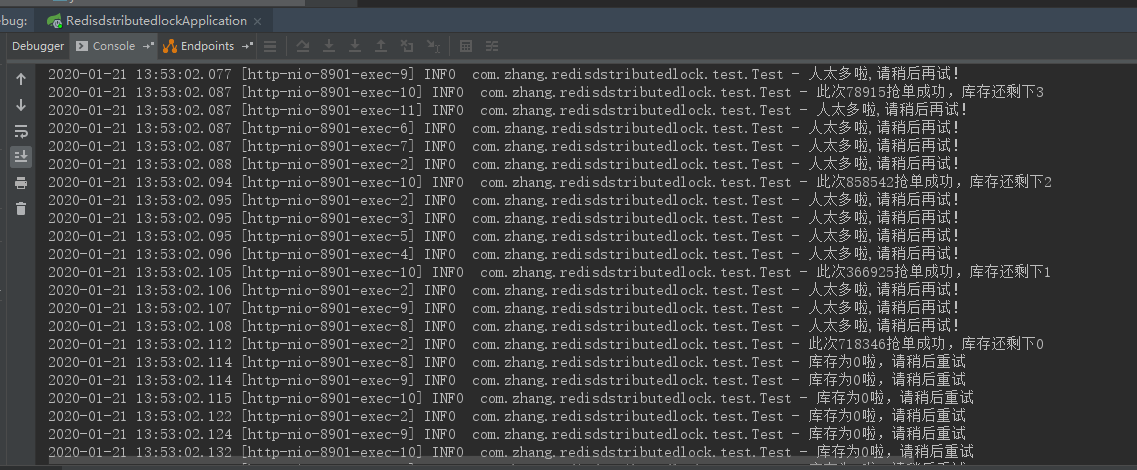1137x470 pixels.
Task: Click the Spring Boot icon on the run tab
Action: tap(54, 21)
